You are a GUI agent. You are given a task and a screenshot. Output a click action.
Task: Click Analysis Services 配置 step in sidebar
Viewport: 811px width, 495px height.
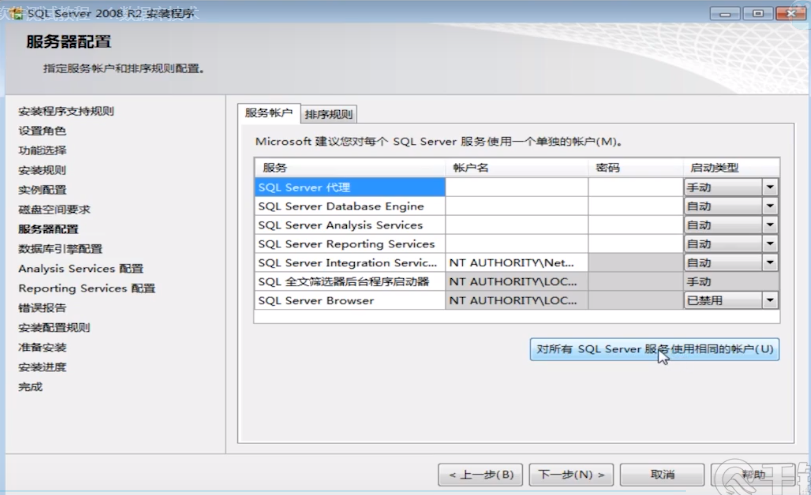81,268
